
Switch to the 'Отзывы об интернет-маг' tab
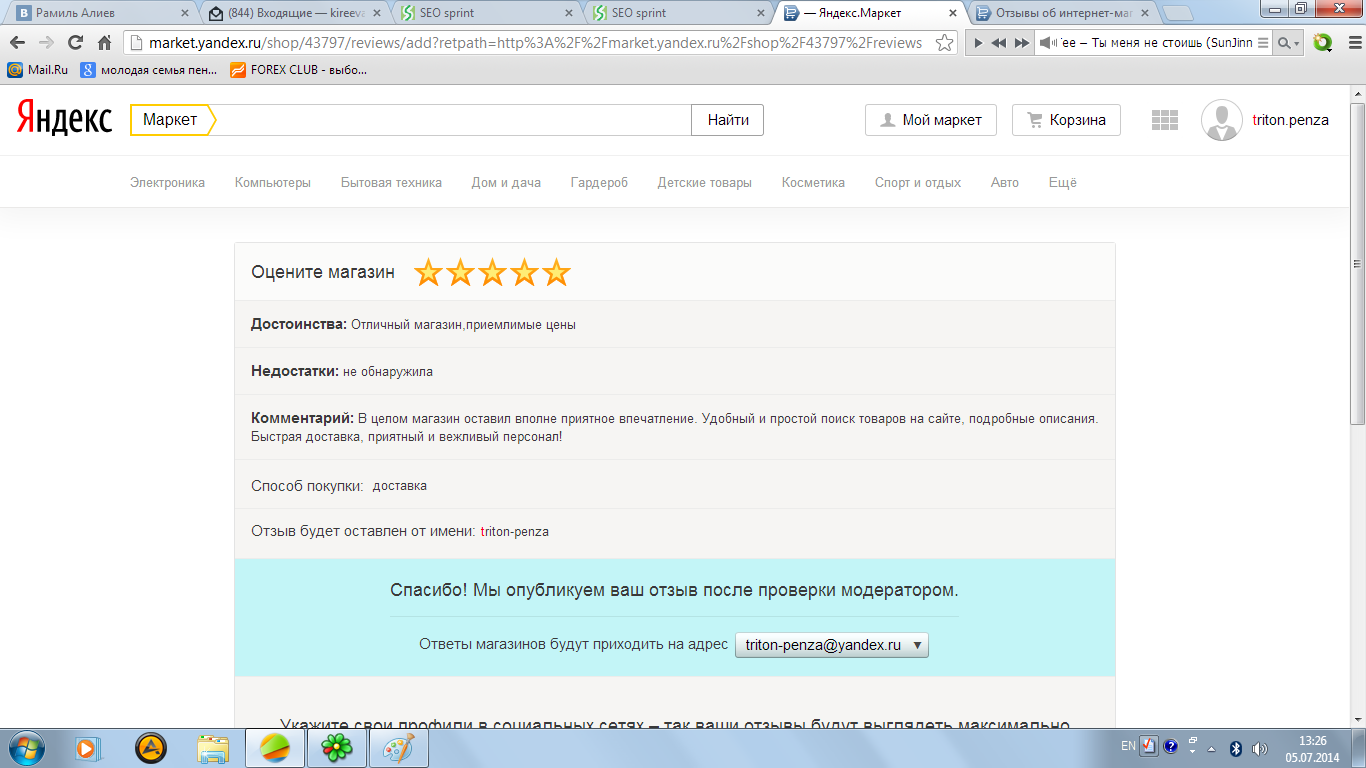coord(1062,13)
